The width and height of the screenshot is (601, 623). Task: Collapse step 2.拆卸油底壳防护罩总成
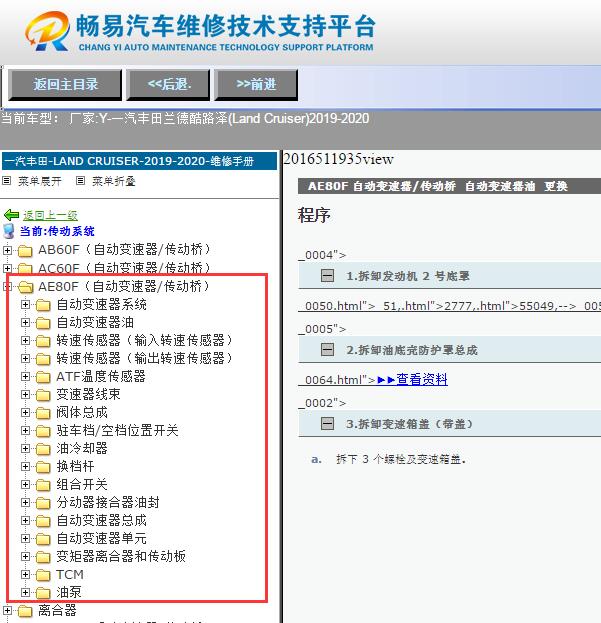click(x=327, y=350)
